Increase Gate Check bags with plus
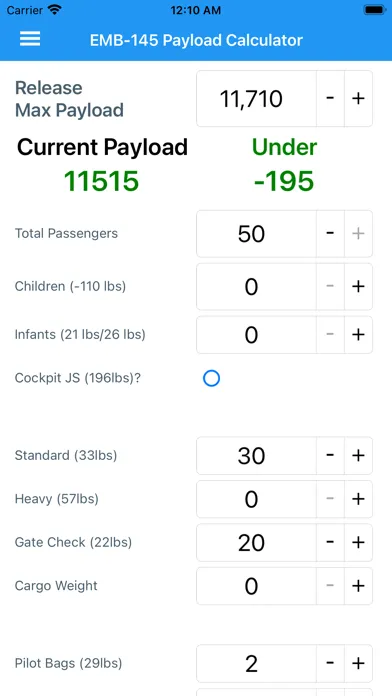The height and width of the screenshot is (696, 392). (358, 542)
